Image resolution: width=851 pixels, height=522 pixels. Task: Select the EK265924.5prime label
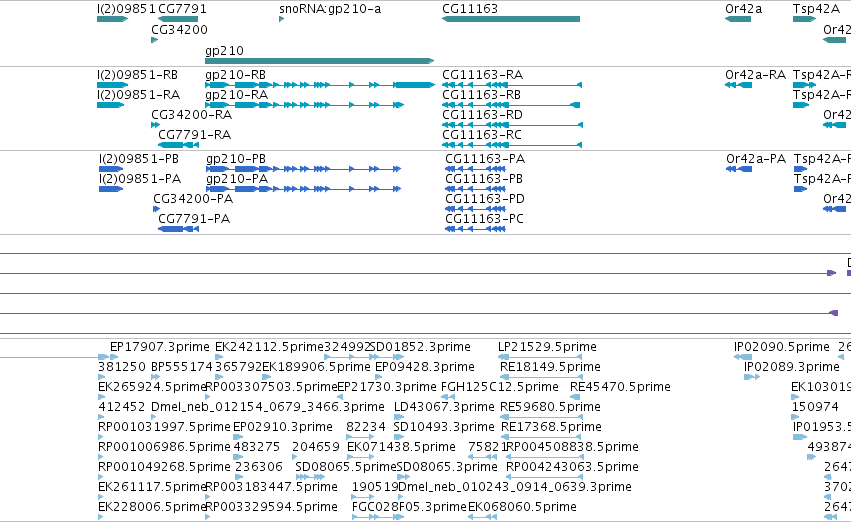tap(153, 387)
